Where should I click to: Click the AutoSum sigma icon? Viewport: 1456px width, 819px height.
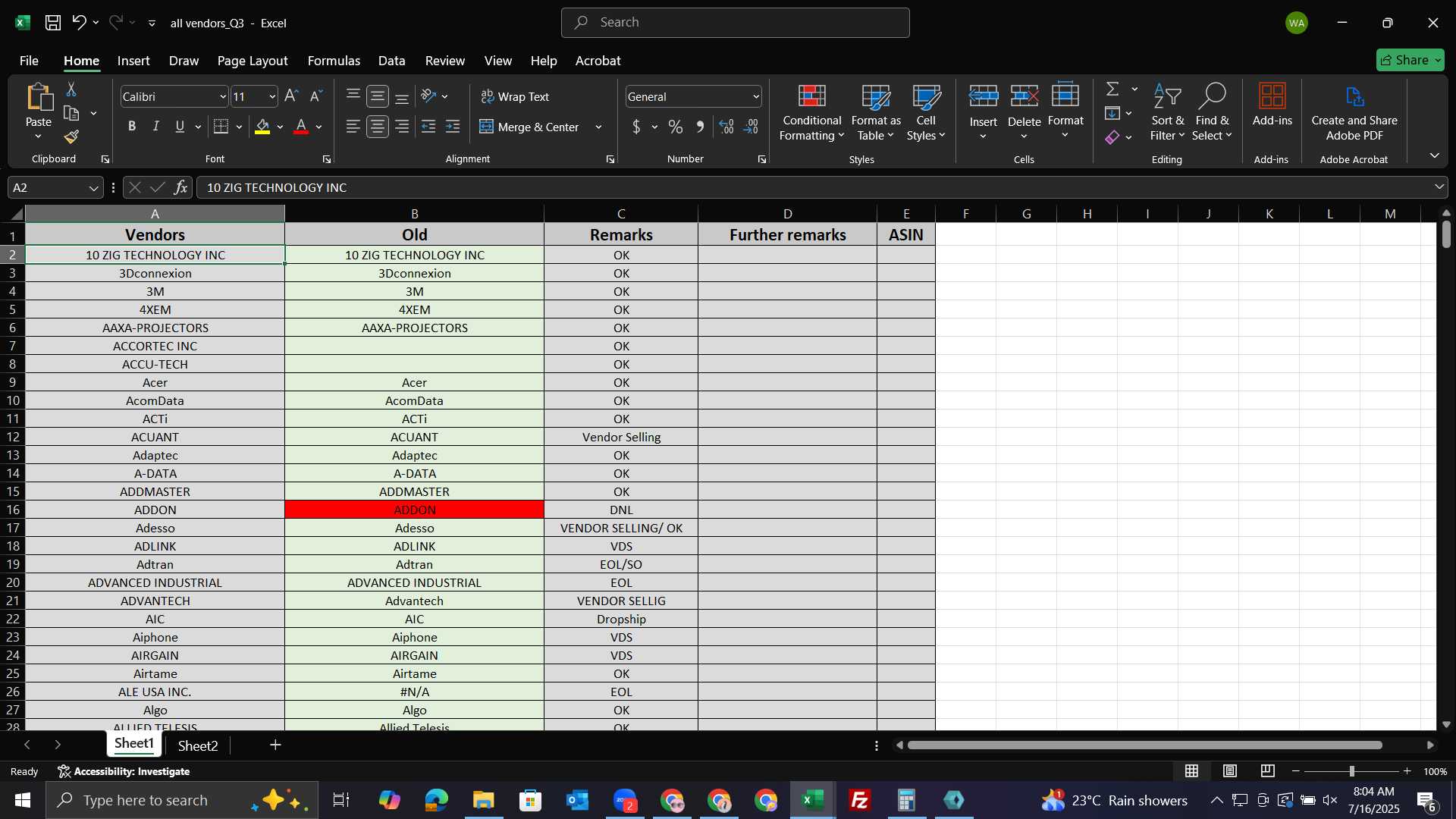(x=1112, y=89)
